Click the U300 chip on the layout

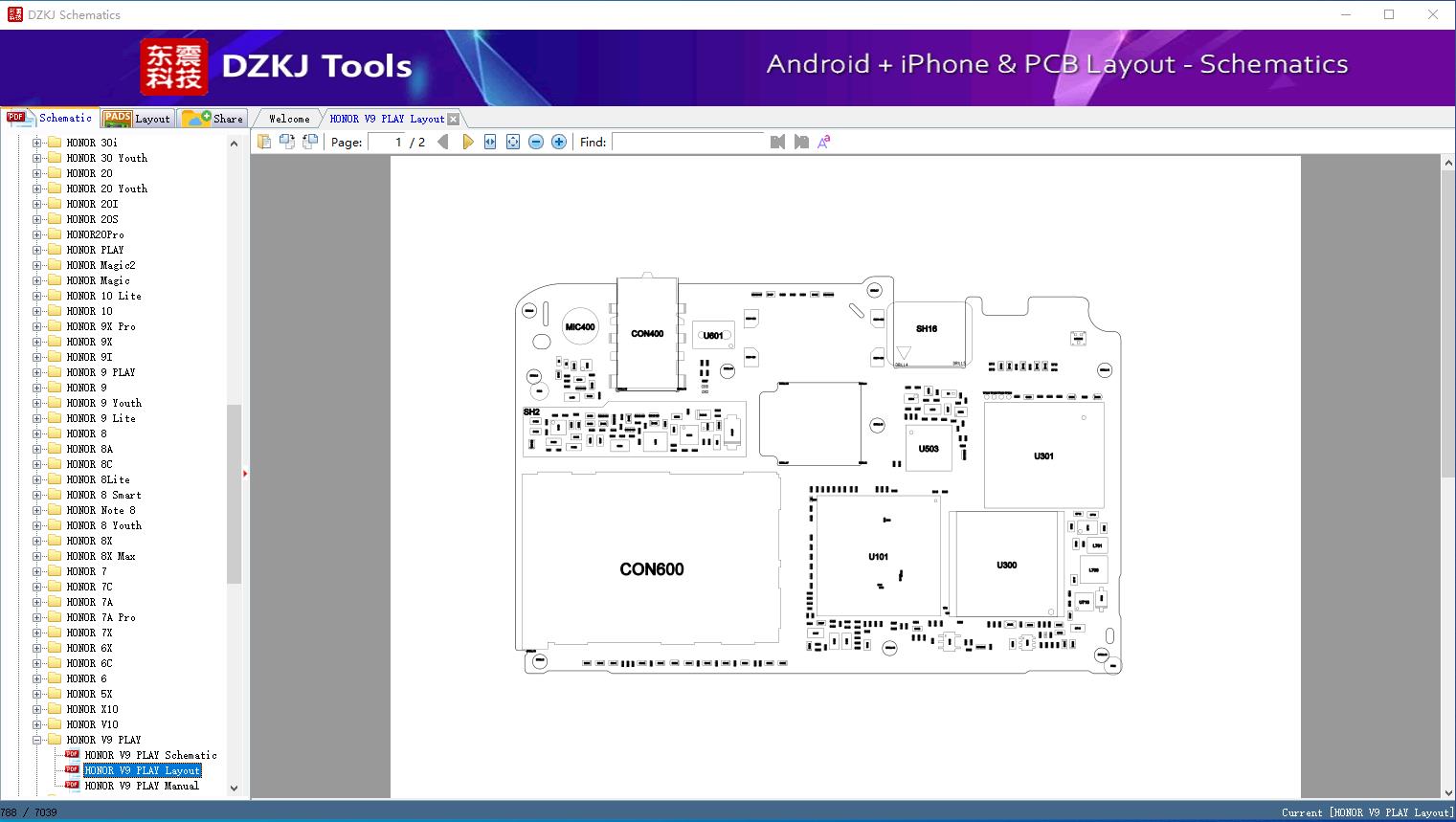tap(1006, 565)
